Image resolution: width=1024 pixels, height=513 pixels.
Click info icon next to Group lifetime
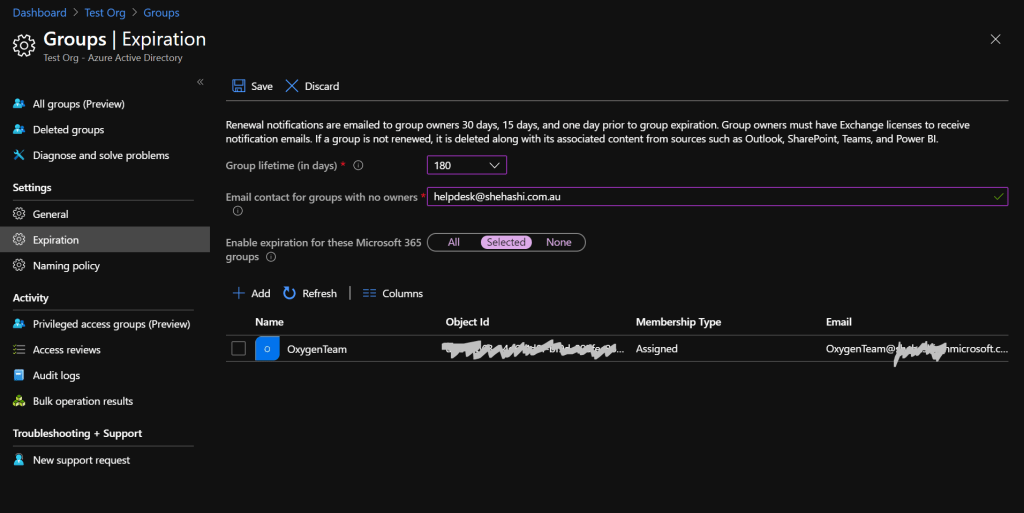pyautogui.click(x=358, y=166)
